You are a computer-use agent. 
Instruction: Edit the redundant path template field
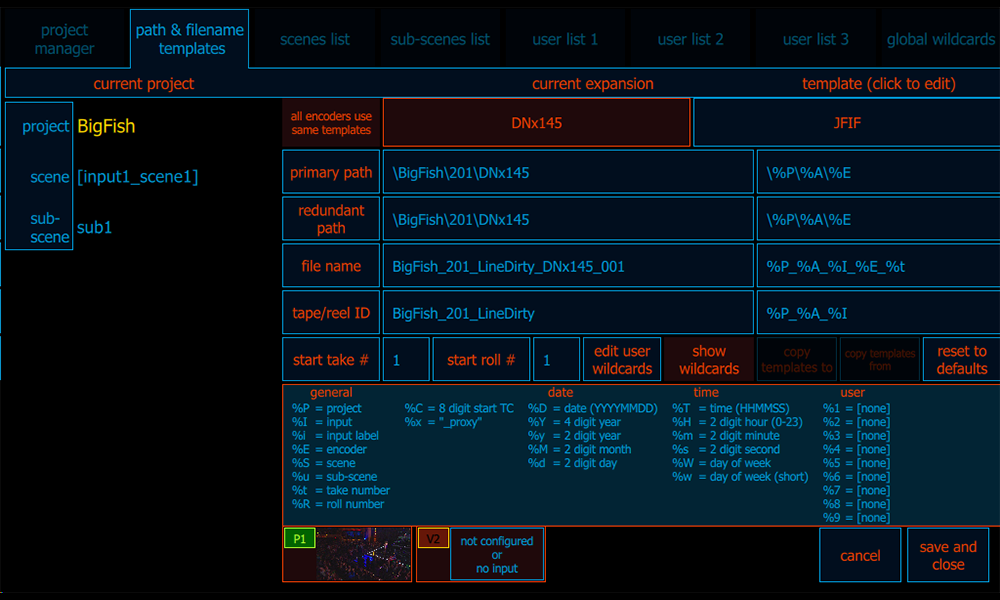pyautogui.click(x=878, y=219)
